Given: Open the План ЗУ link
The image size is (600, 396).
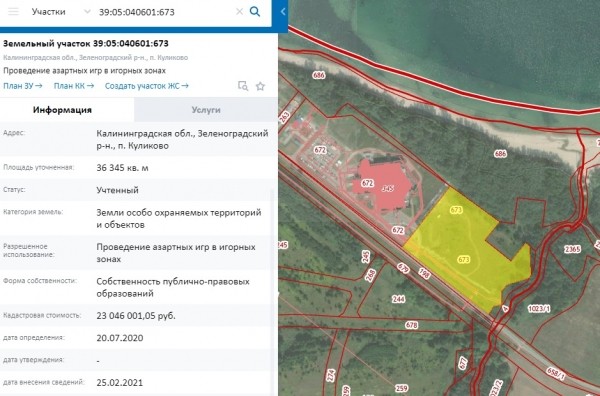Looking at the screenshot, I should point(23,86).
